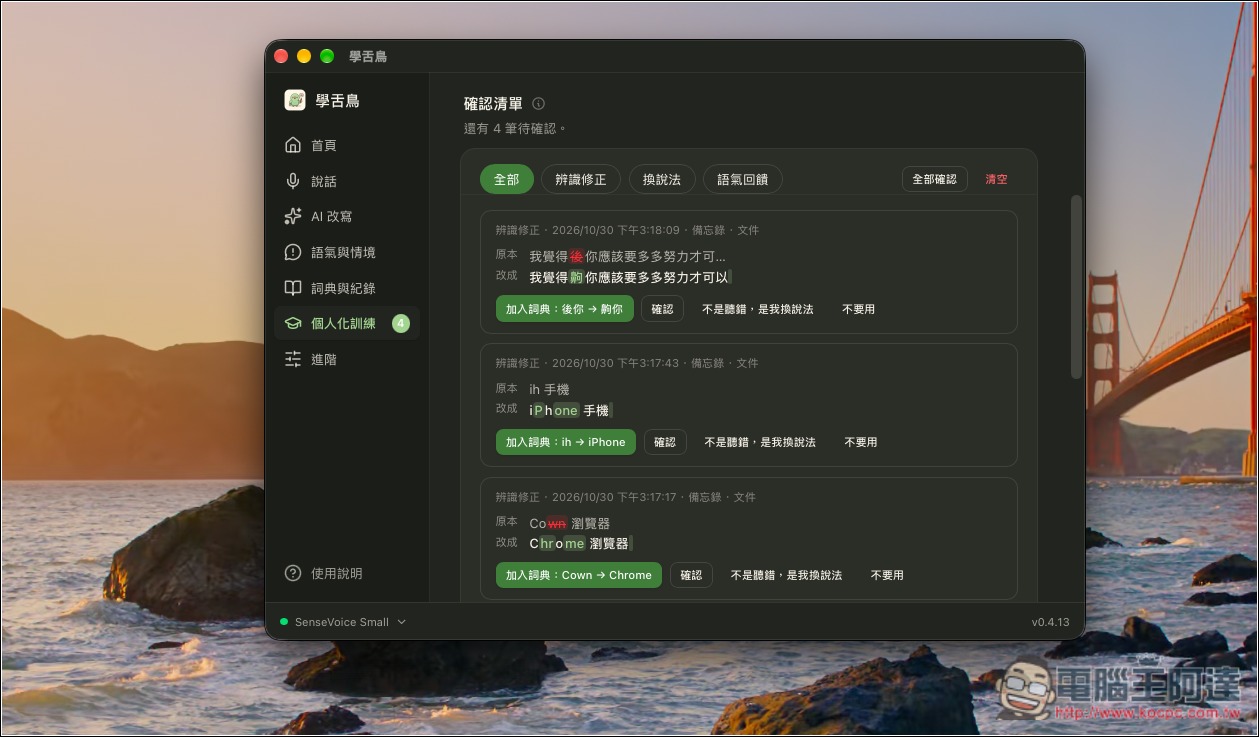Click the corrected text iPhone 手機
Screen dimensions: 1259x737
click(x=570, y=410)
